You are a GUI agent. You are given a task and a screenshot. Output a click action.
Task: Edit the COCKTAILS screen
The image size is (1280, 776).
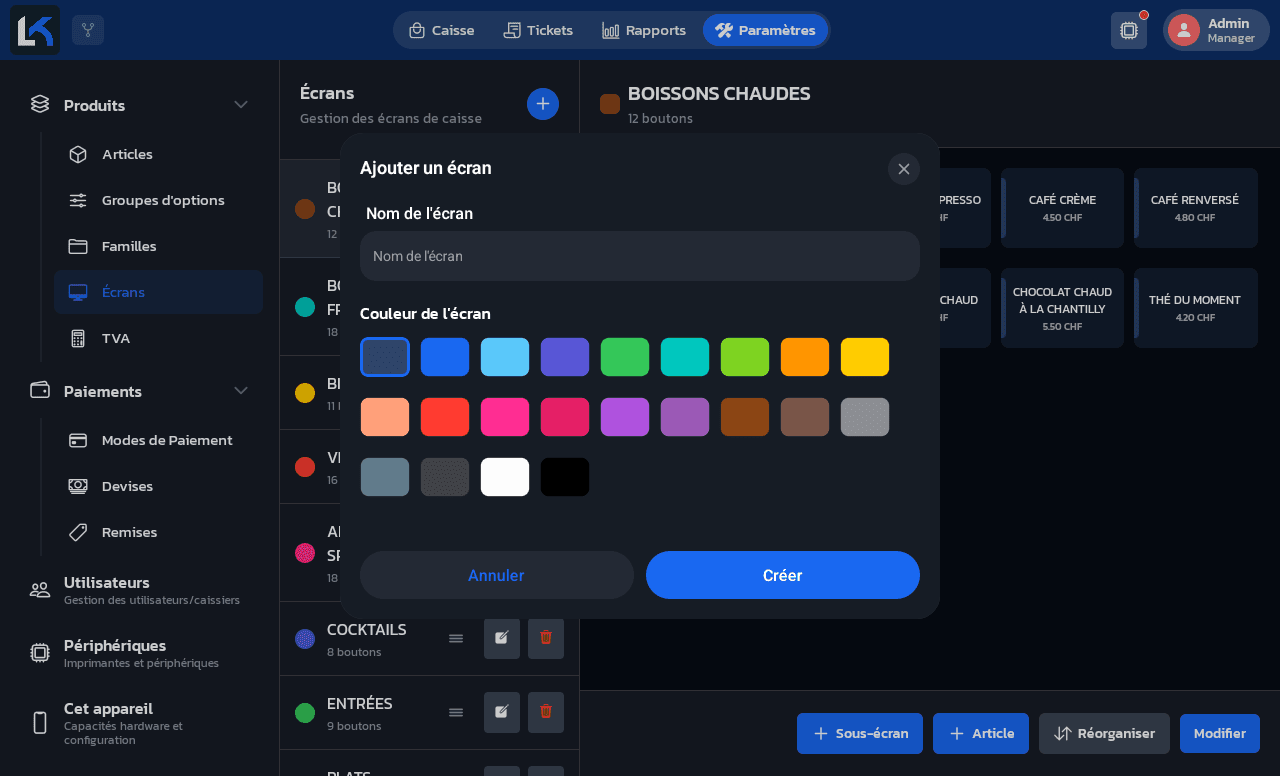coord(502,638)
